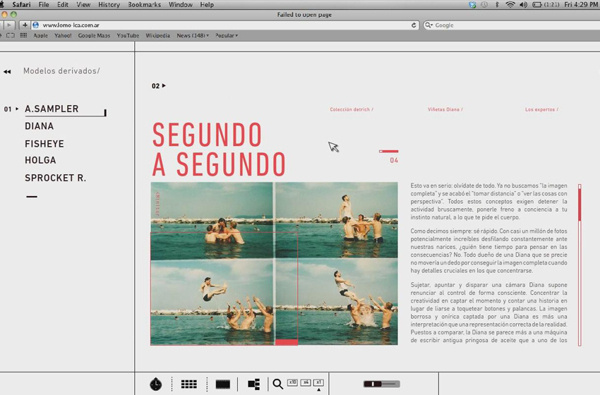
Task: Open the History menu
Action: (109, 5)
